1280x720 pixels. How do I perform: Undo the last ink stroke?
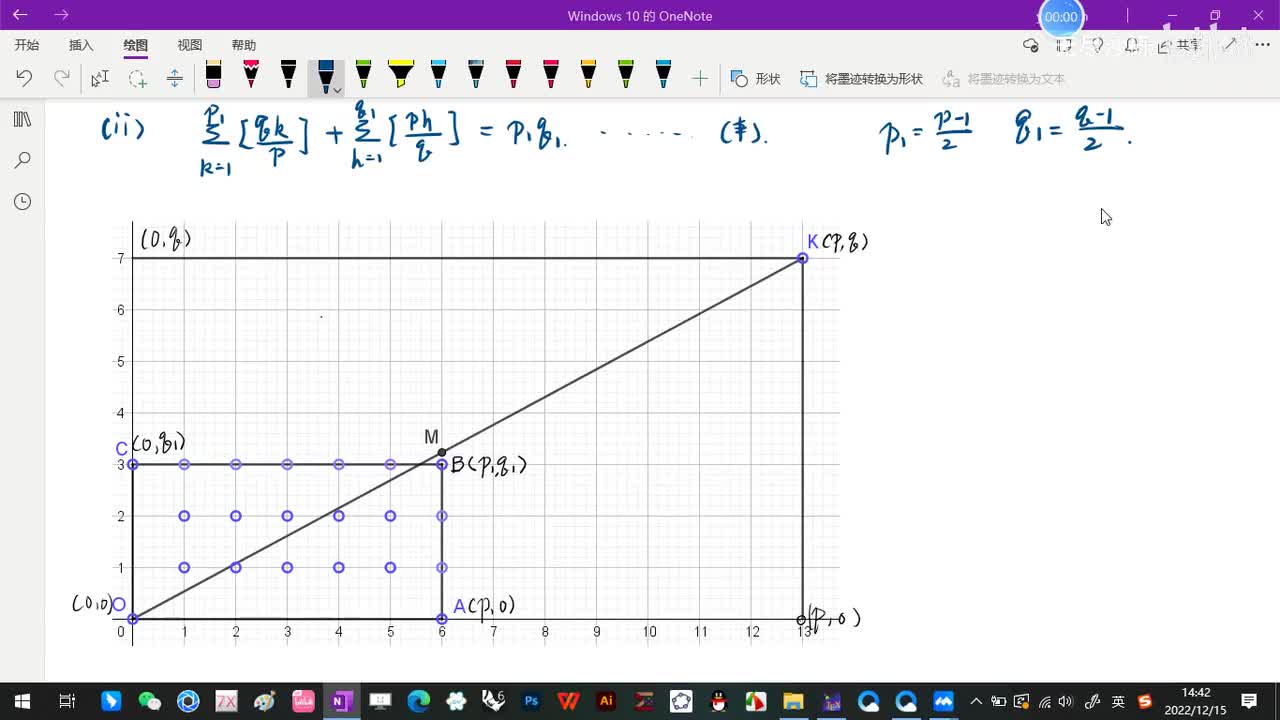pyautogui.click(x=24, y=78)
